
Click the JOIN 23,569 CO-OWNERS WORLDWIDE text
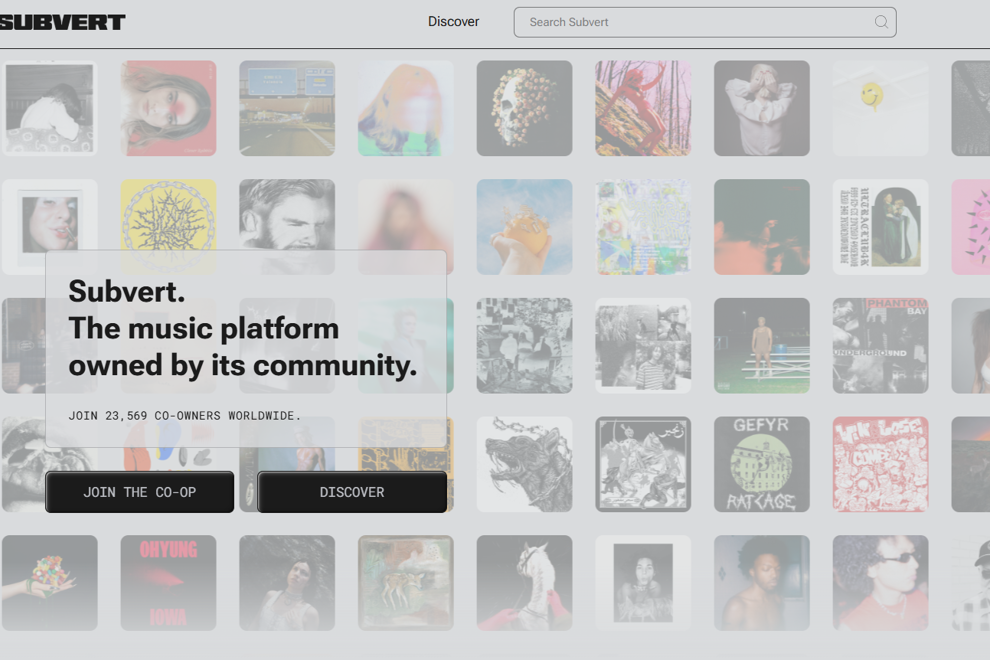tap(184, 416)
